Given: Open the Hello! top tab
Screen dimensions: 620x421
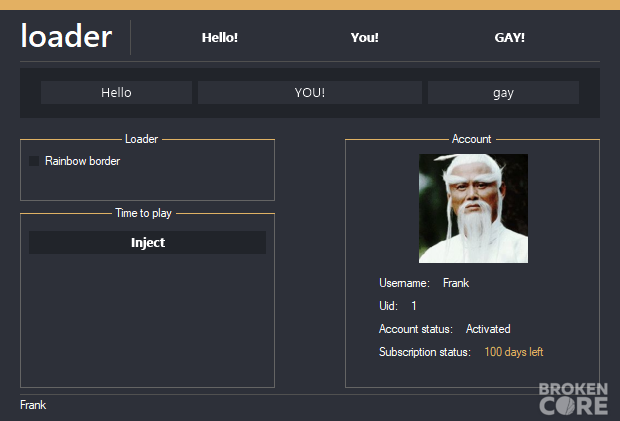Looking at the screenshot, I should pyautogui.click(x=220, y=38).
